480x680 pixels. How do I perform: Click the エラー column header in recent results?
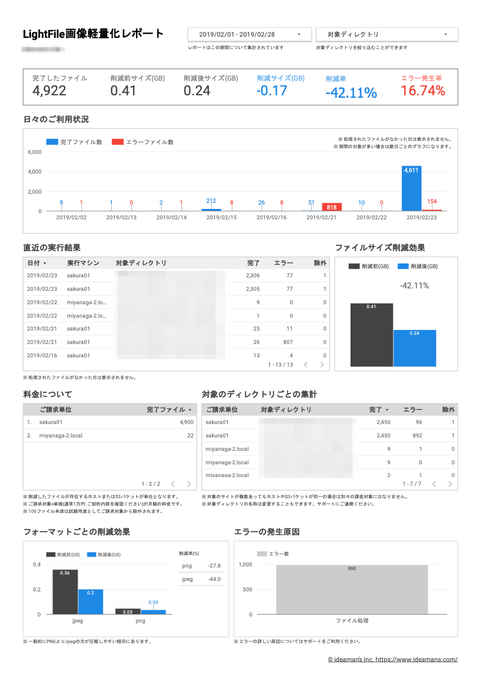284,263
